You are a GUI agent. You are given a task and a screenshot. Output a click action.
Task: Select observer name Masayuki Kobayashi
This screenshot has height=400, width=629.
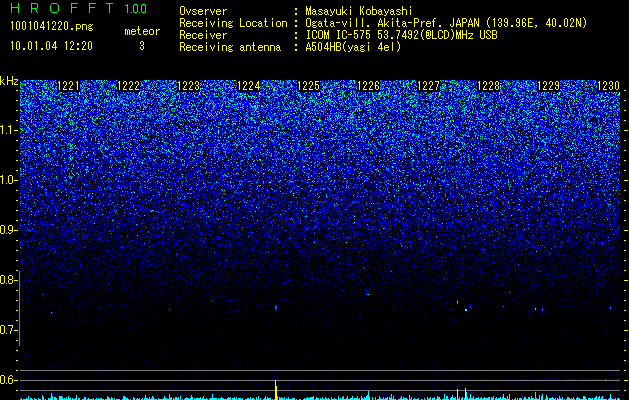click(x=359, y=11)
